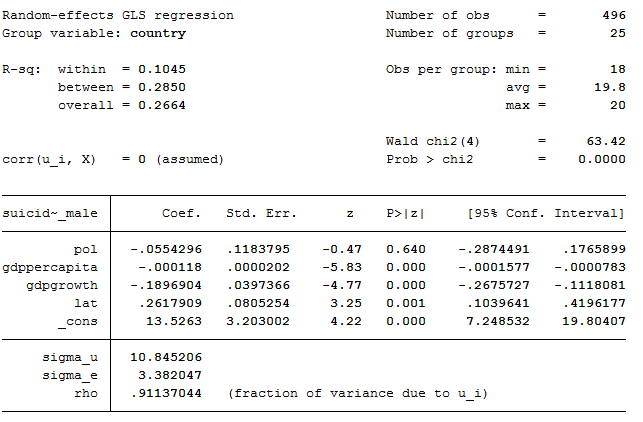Image resolution: width=643 pixels, height=422 pixels.
Task: Select the P>|z| column header
Action: pyautogui.click(x=405, y=213)
